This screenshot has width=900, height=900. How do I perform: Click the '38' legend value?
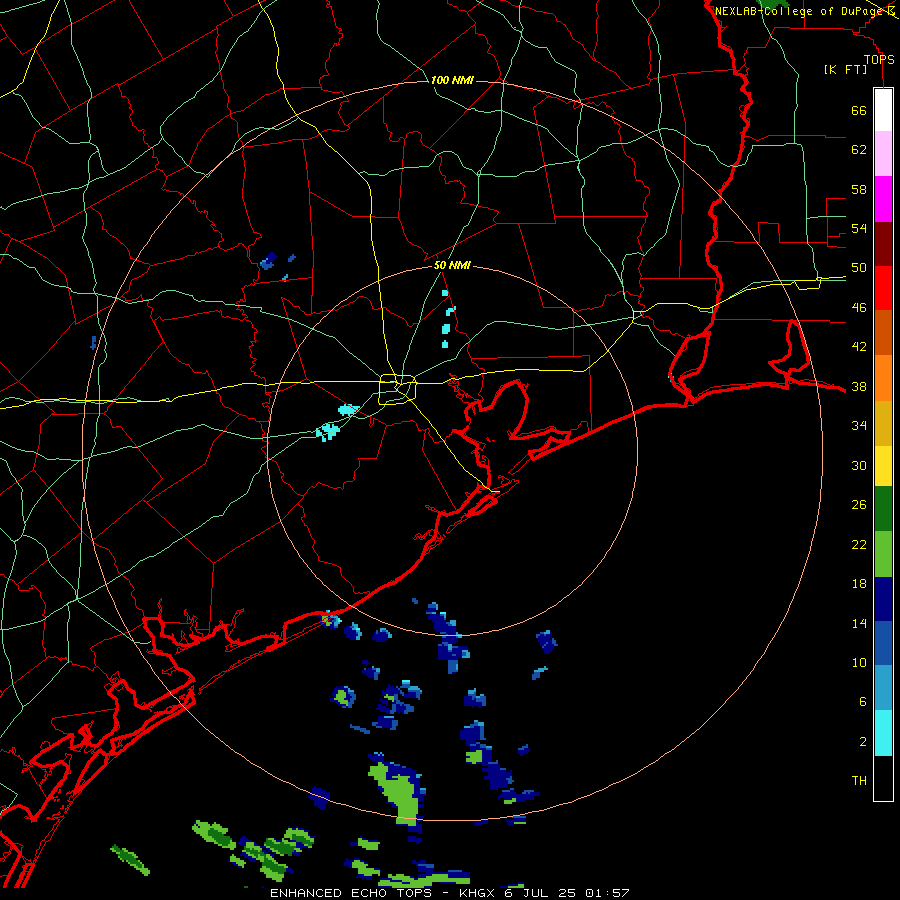point(859,387)
